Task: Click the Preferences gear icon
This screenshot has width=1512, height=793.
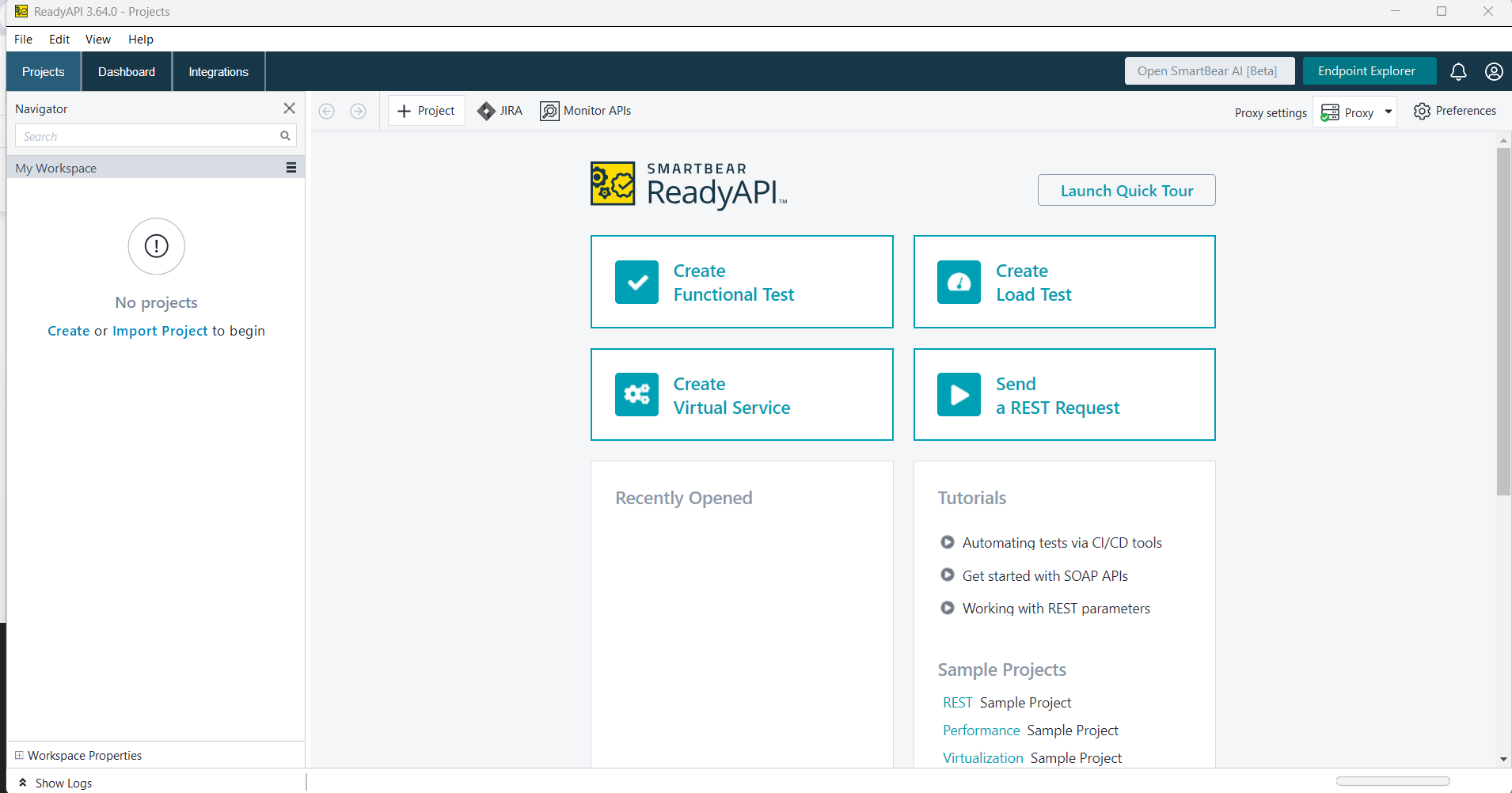Action: pos(1422,111)
